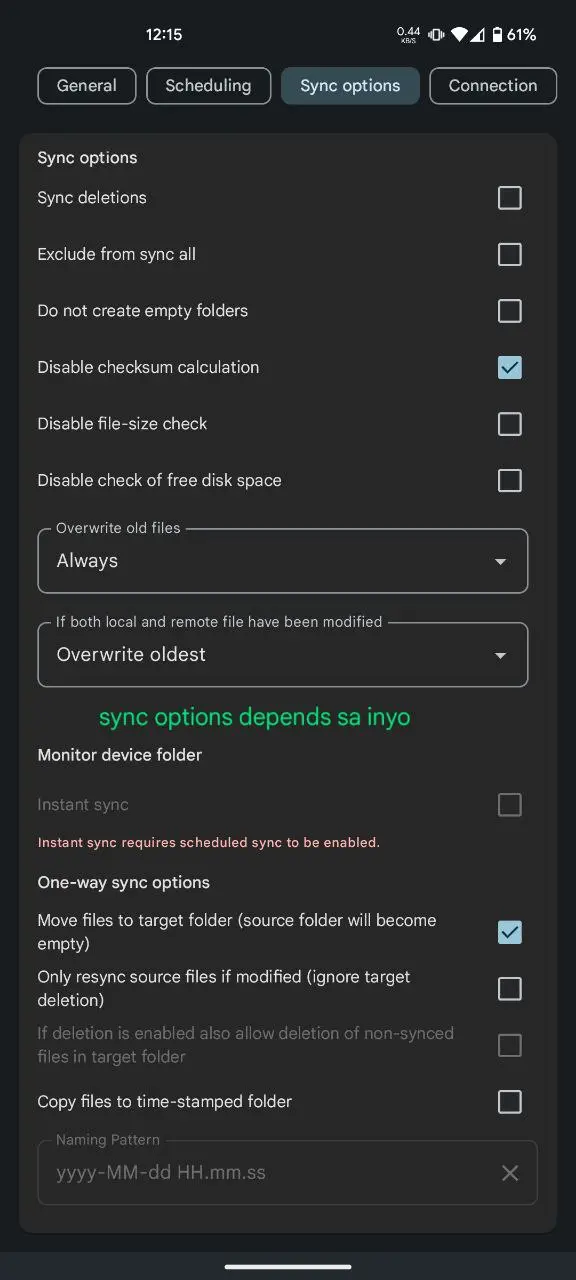The image size is (576, 1280).
Task: Tap the vibrate mode icon in status bar
Action: pyautogui.click(x=436, y=35)
